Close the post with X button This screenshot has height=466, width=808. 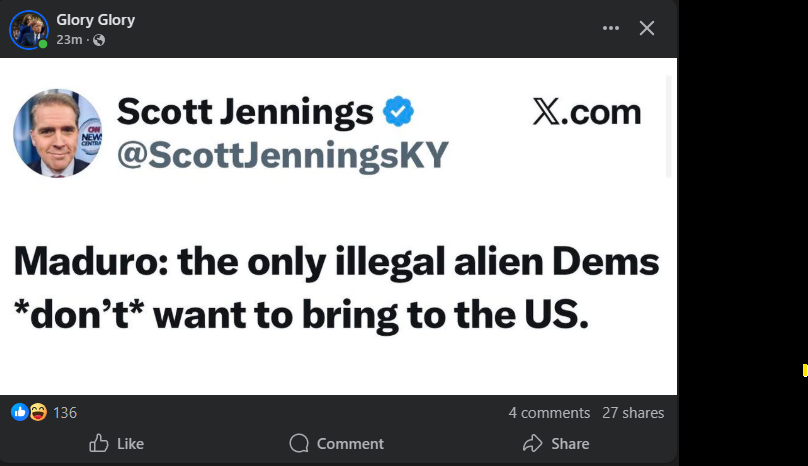[647, 28]
